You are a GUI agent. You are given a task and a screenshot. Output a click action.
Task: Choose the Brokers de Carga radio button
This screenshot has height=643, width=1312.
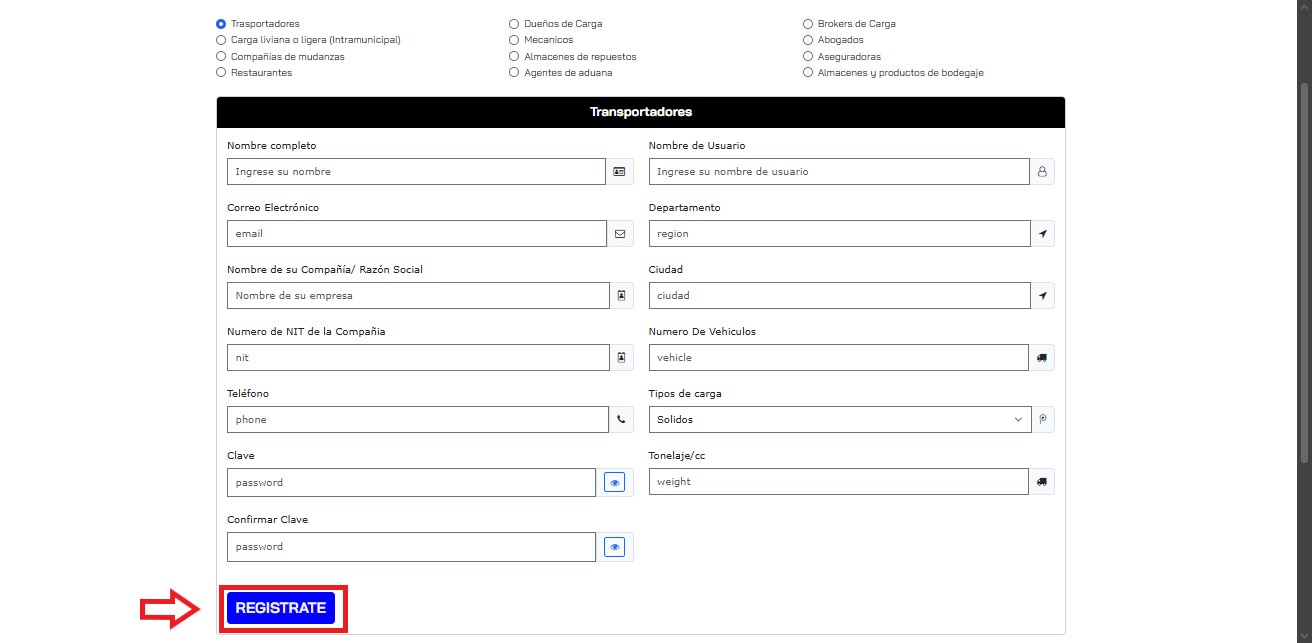point(808,24)
